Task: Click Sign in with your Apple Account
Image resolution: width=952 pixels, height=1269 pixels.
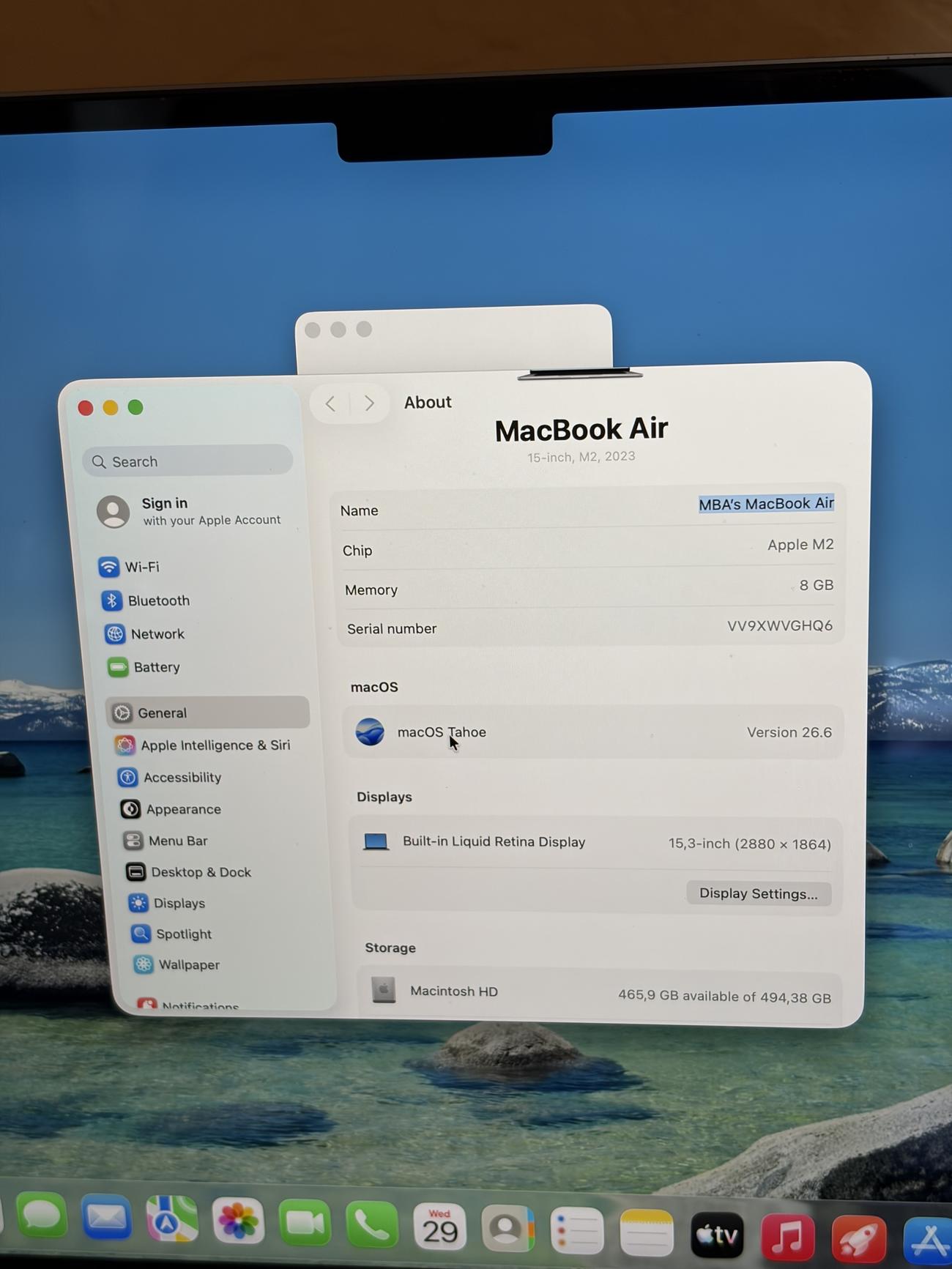Action: [190, 511]
